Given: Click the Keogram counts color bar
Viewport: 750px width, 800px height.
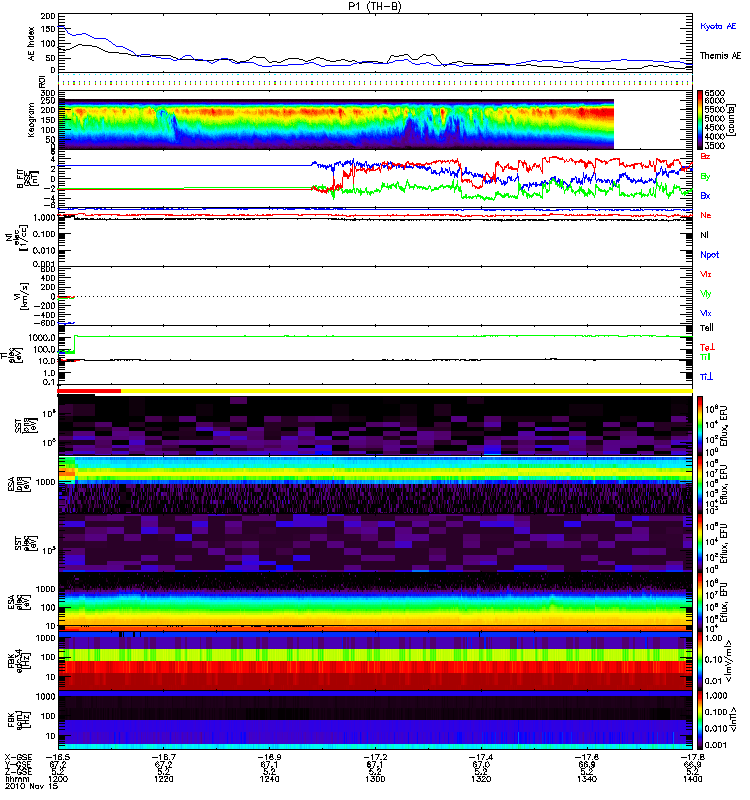Looking at the screenshot, I should [x=701, y=120].
